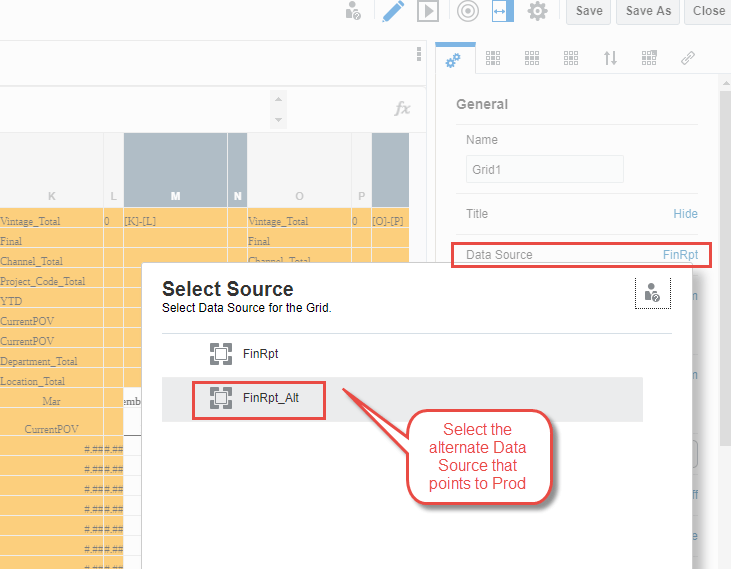Open the sort up-down arrows tab
Screen dimensions: 731x569
[x=610, y=58]
